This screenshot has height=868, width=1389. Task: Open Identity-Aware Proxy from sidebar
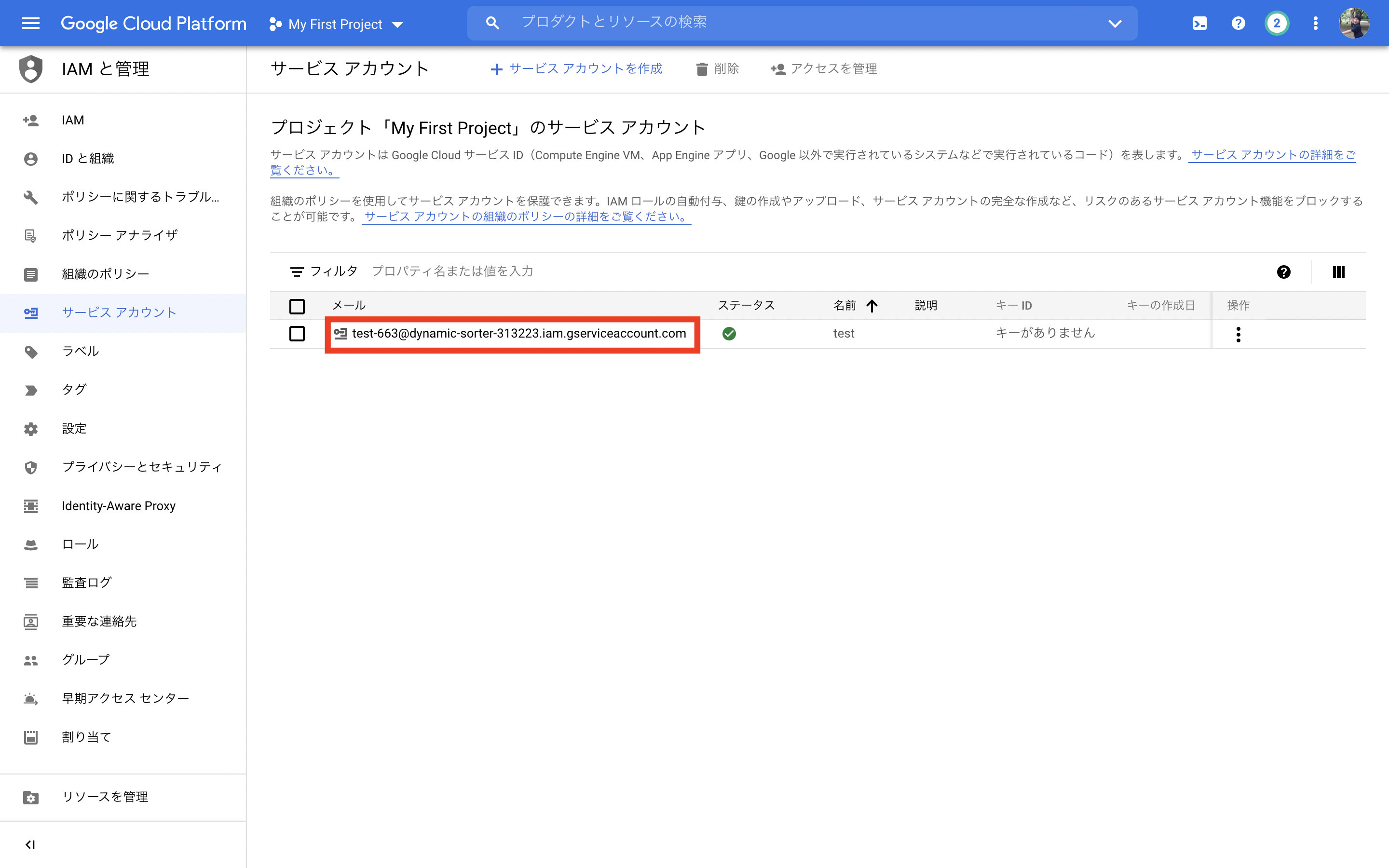(118, 506)
